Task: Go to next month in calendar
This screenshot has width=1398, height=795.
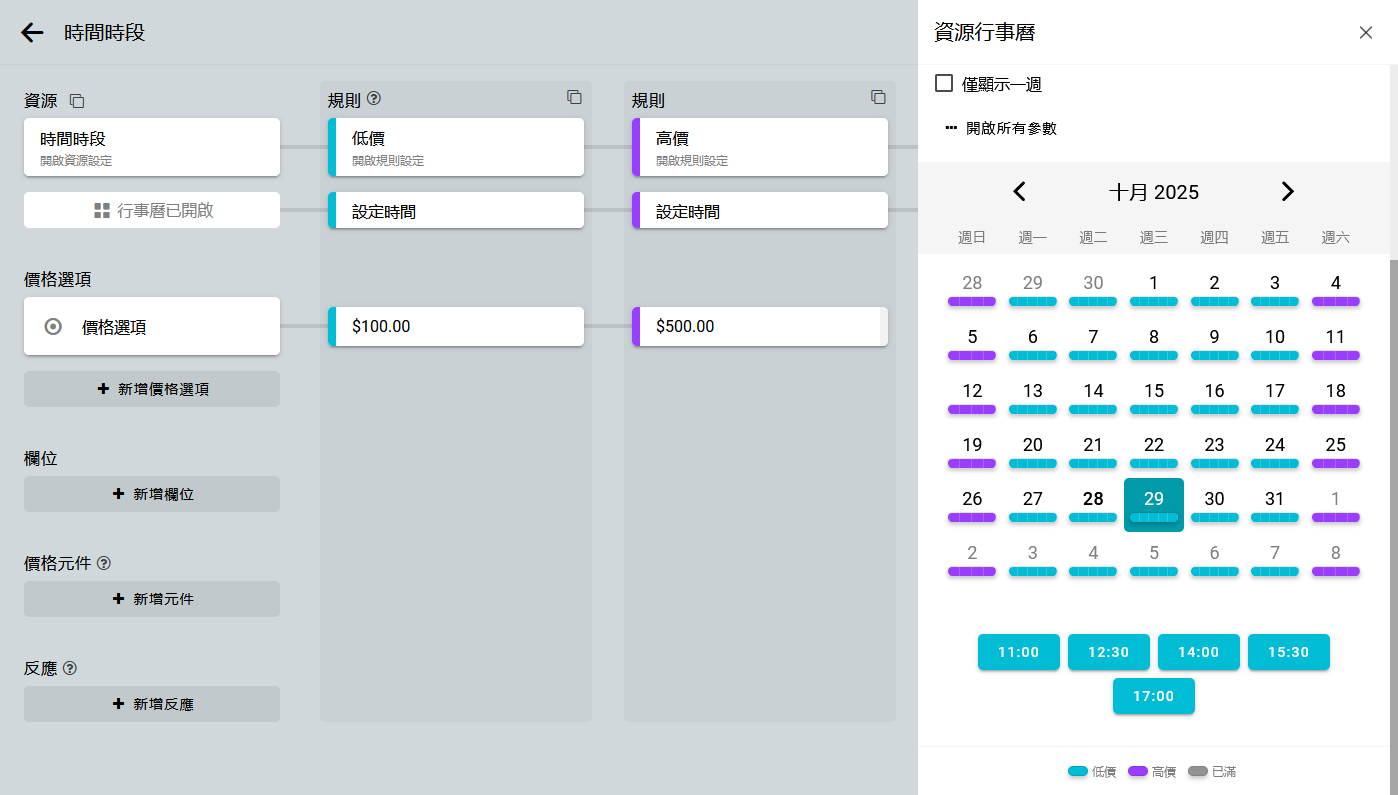Action: coord(1288,192)
